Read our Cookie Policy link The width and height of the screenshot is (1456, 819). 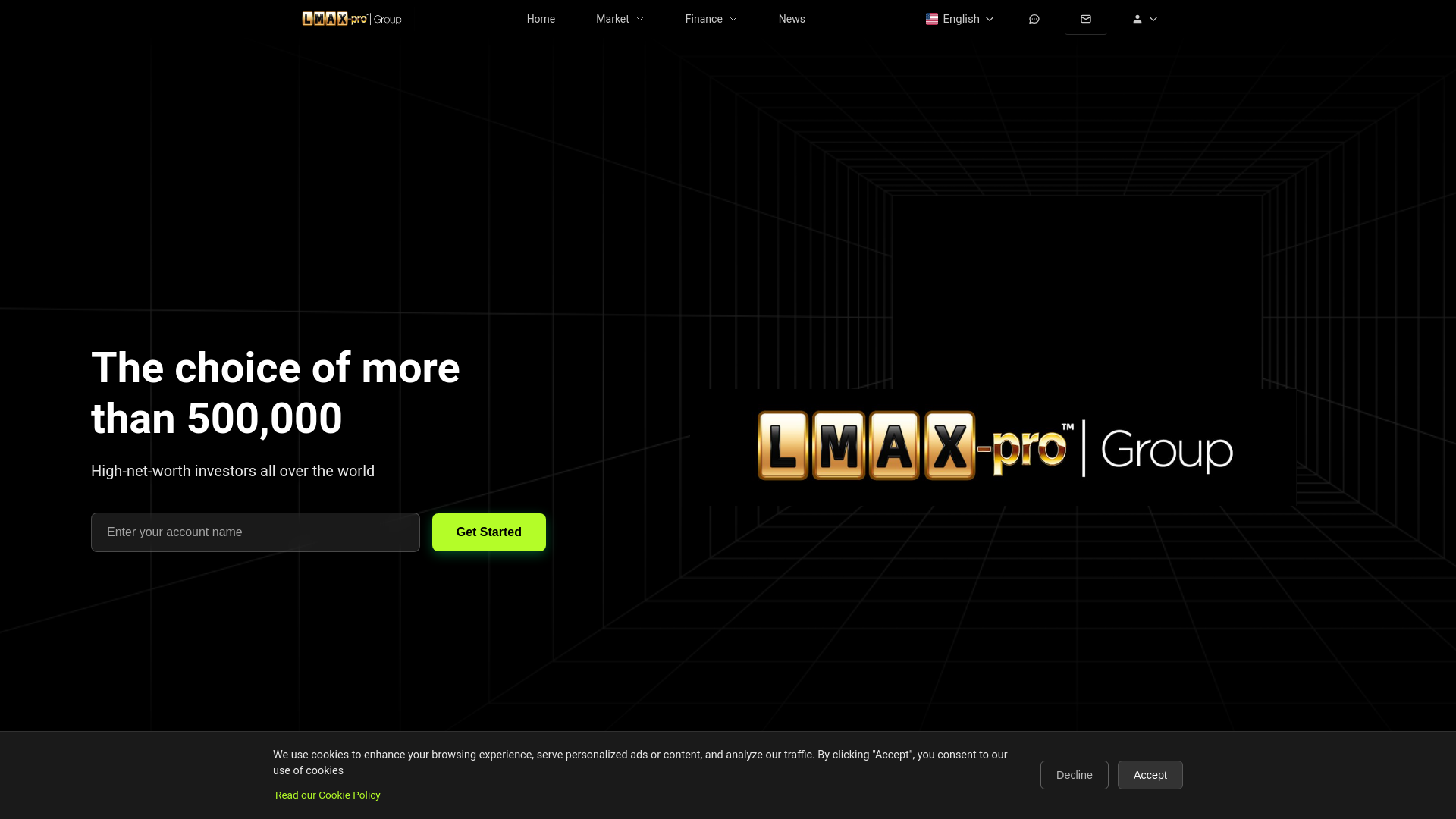(x=328, y=795)
